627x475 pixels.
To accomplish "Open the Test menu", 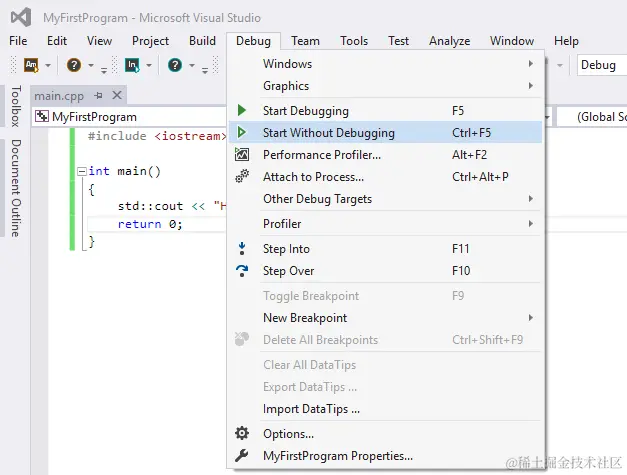I will coord(398,41).
